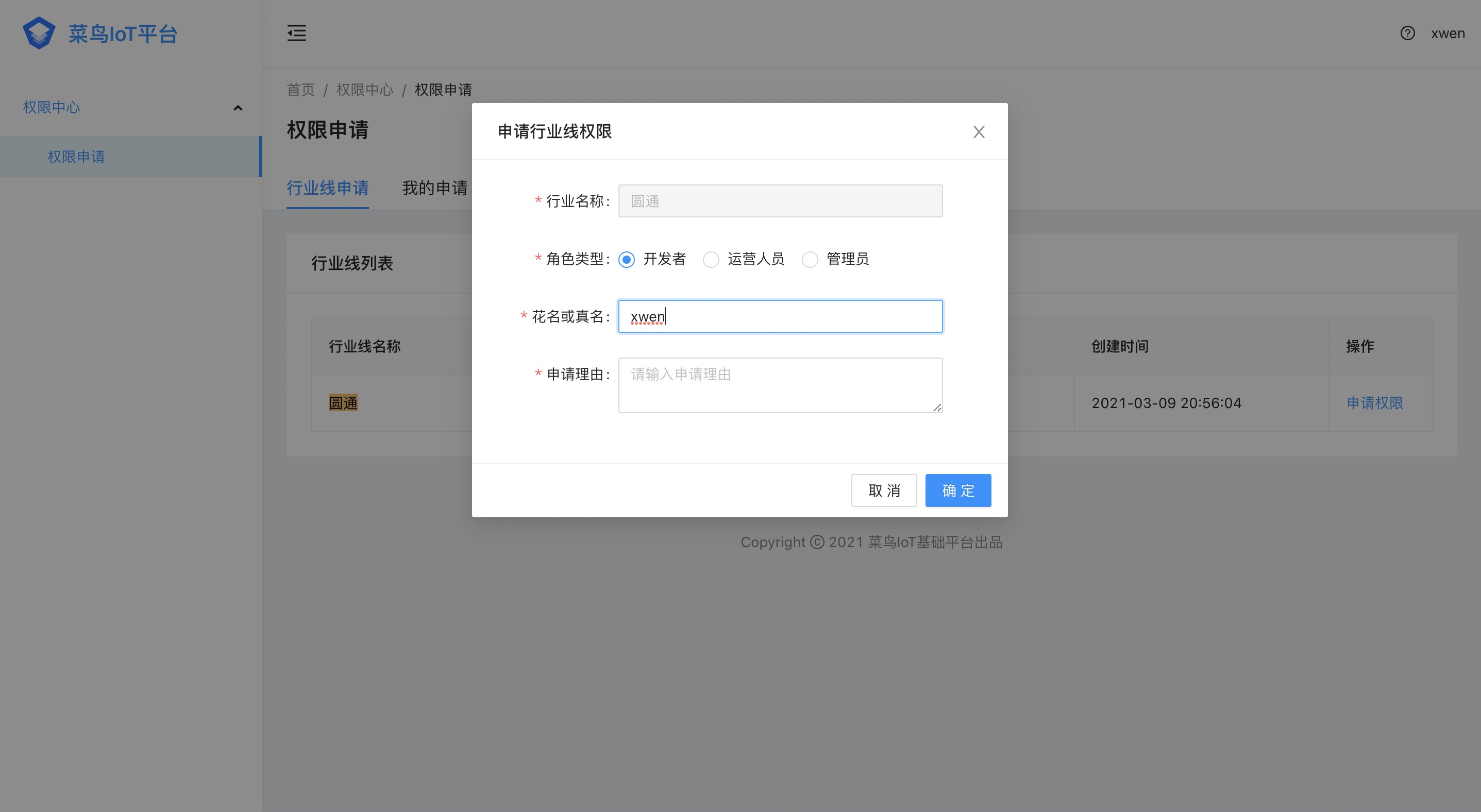Click the 花名或真名 input containing xwen
Viewport: 1481px width, 812px height.
point(780,317)
